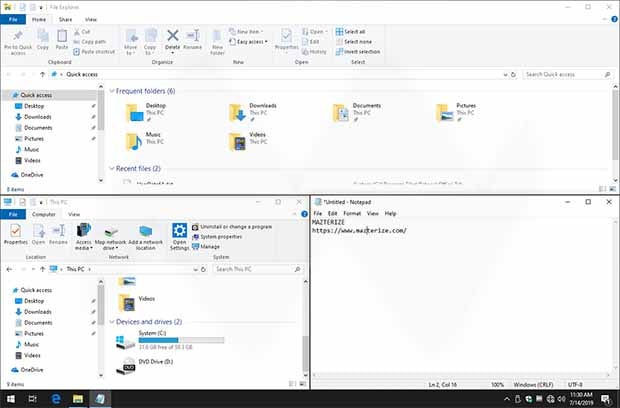Click Select all in Select group
The image size is (620, 408).
tap(350, 32)
